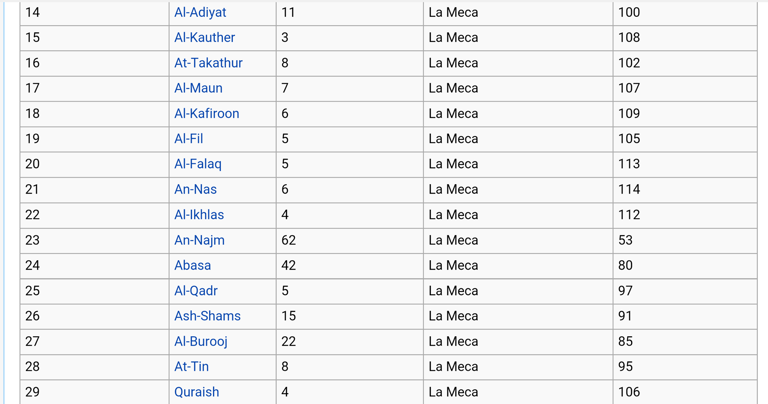Open the Al-Kafiroon article link
Viewport: 768px width, 404px height.
[x=207, y=114]
